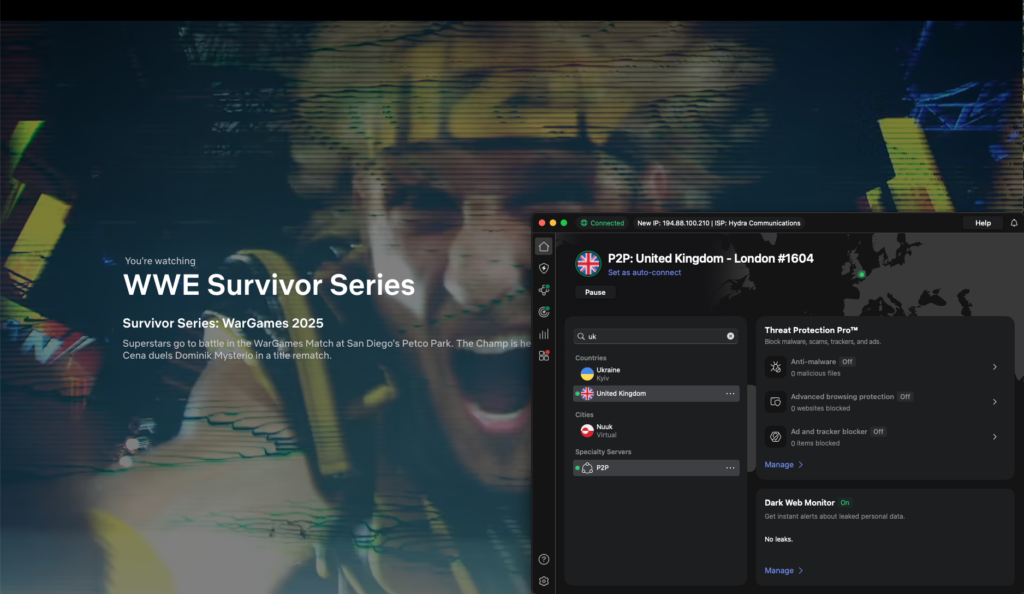Expand the Anti-malware row chevron

pos(995,367)
